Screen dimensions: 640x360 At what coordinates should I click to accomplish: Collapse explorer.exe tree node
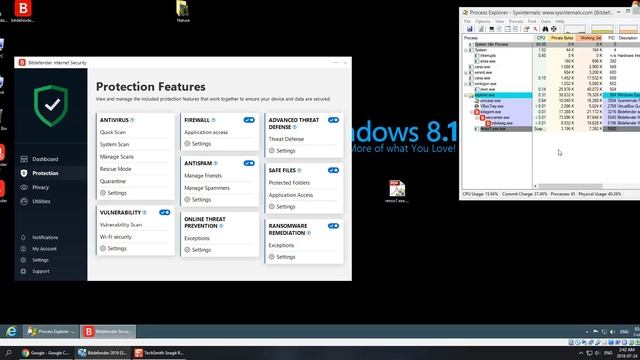(x=466, y=95)
